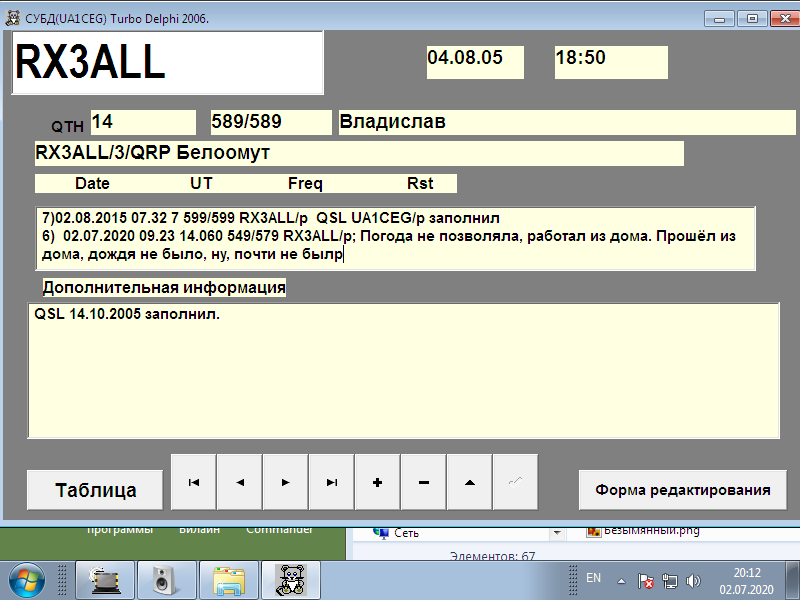Go to first record navigator button
Screen dimensions: 800x600
193,482
